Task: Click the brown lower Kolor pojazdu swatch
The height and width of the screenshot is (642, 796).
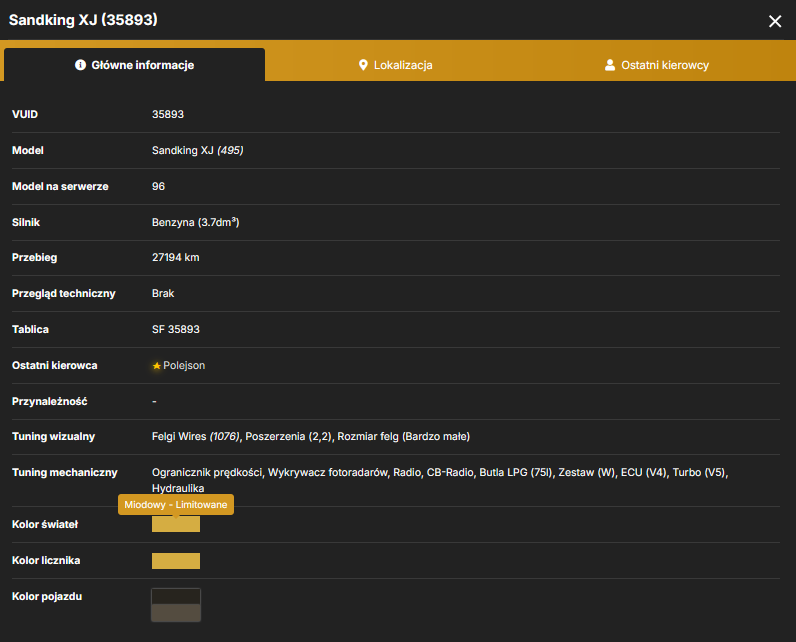Action: 176,613
